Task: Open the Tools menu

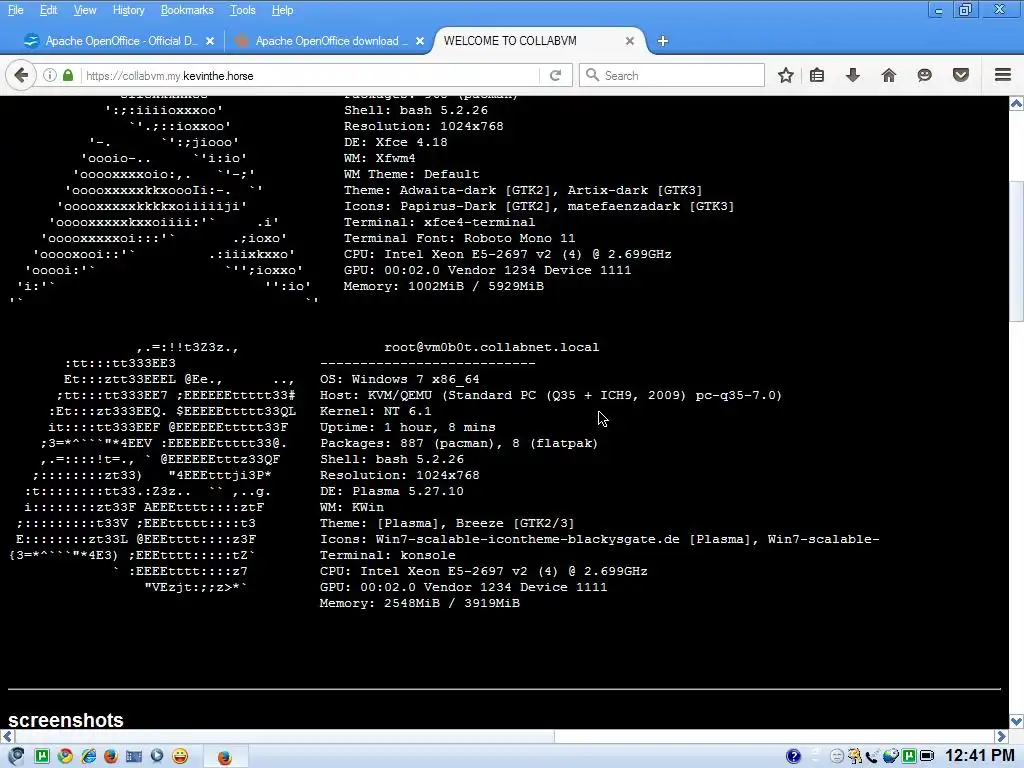Action: (x=242, y=10)
